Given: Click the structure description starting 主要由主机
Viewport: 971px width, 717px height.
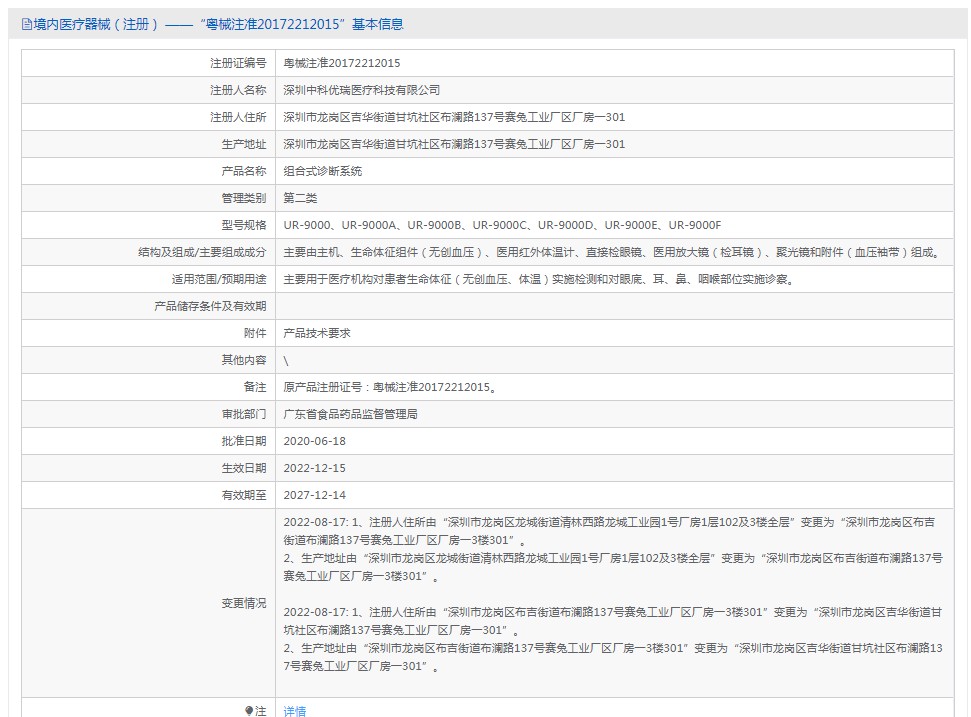Looking at the screenshot, I should click(613, 252).
